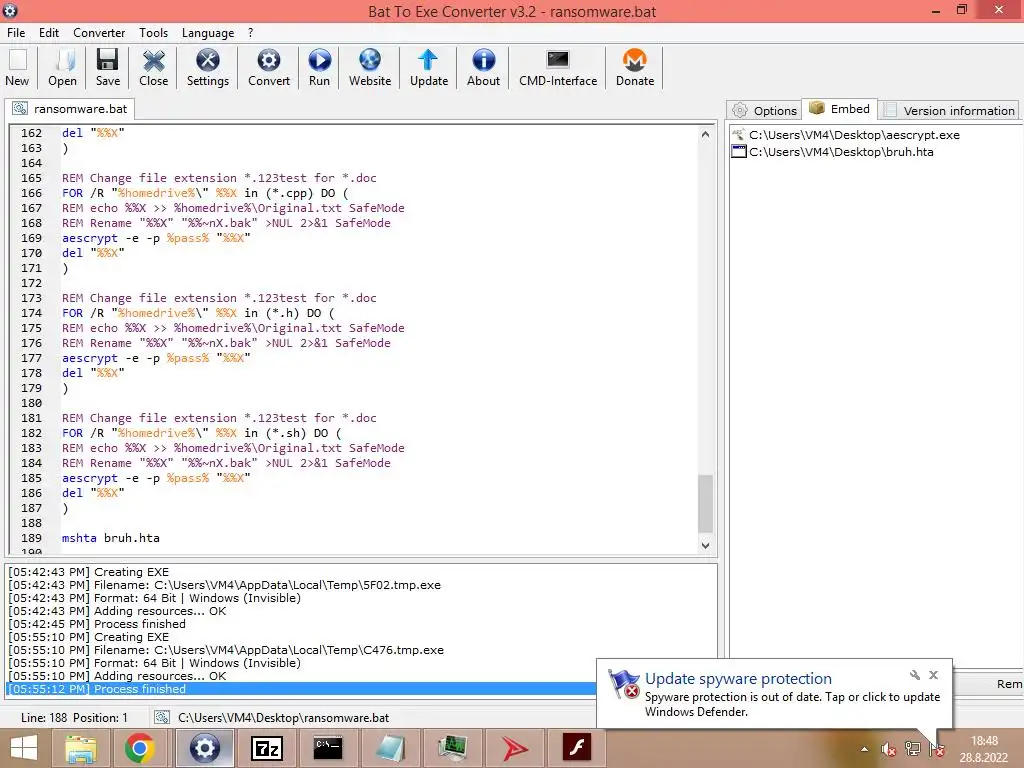Open the Flash icon on taskbar
Screen dimensions: 1024x768
pyautogui.click(x=577, y=748)
